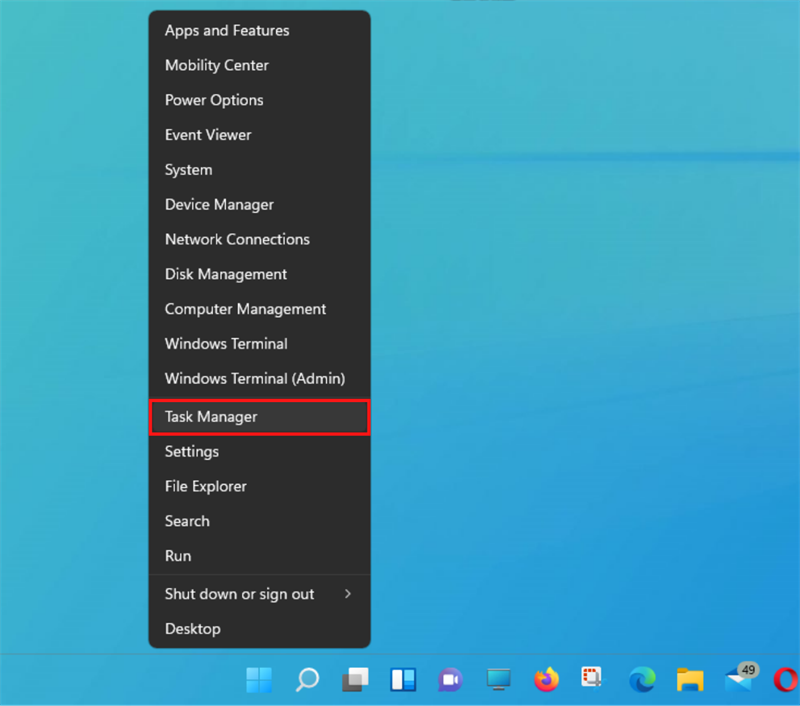The height and width of the screenshot is (706, 800).
Task: Select System in the context menu
Action: (x=259, y=170)
